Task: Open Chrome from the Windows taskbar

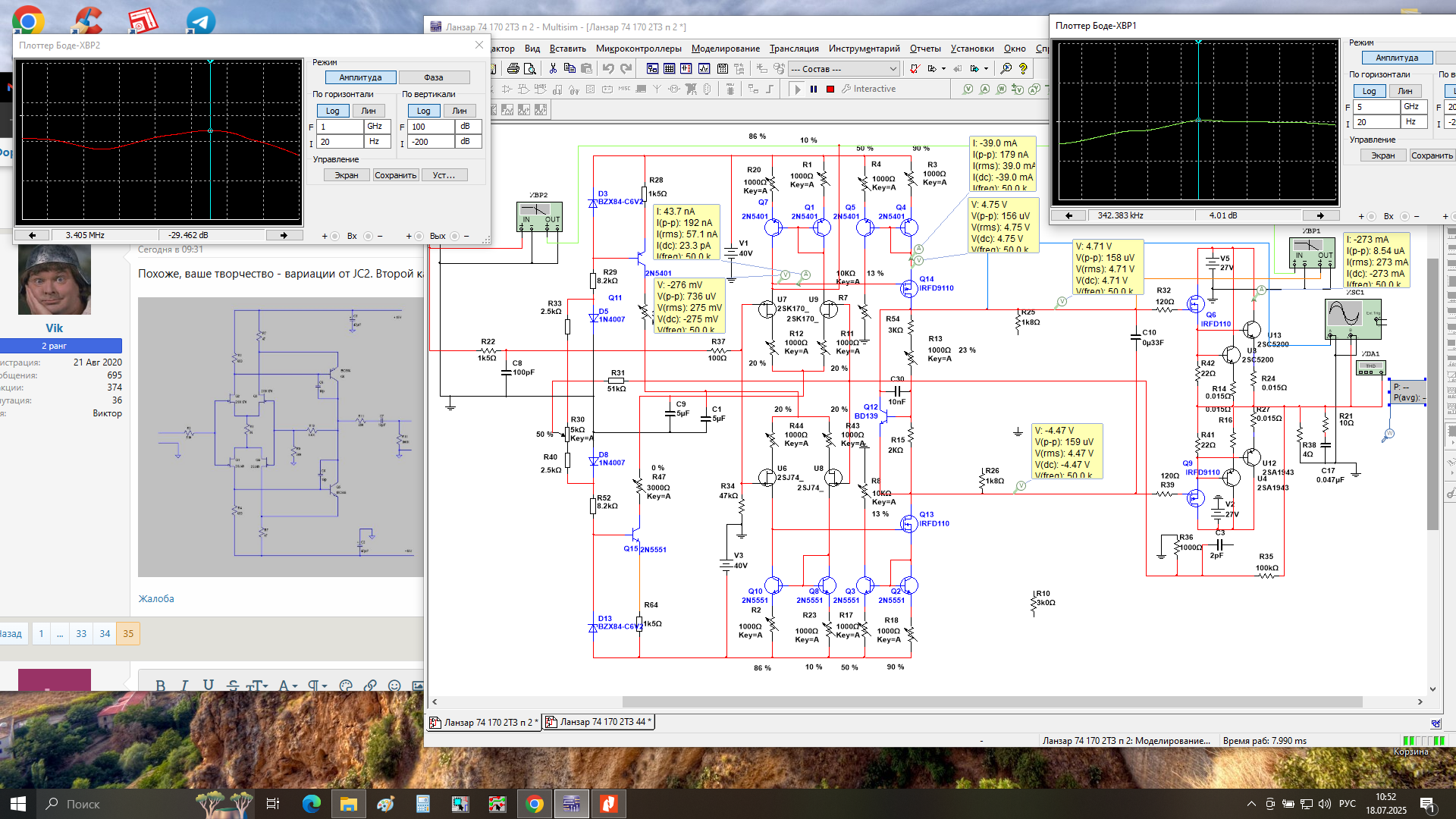Action: click(x=535, y=804)
